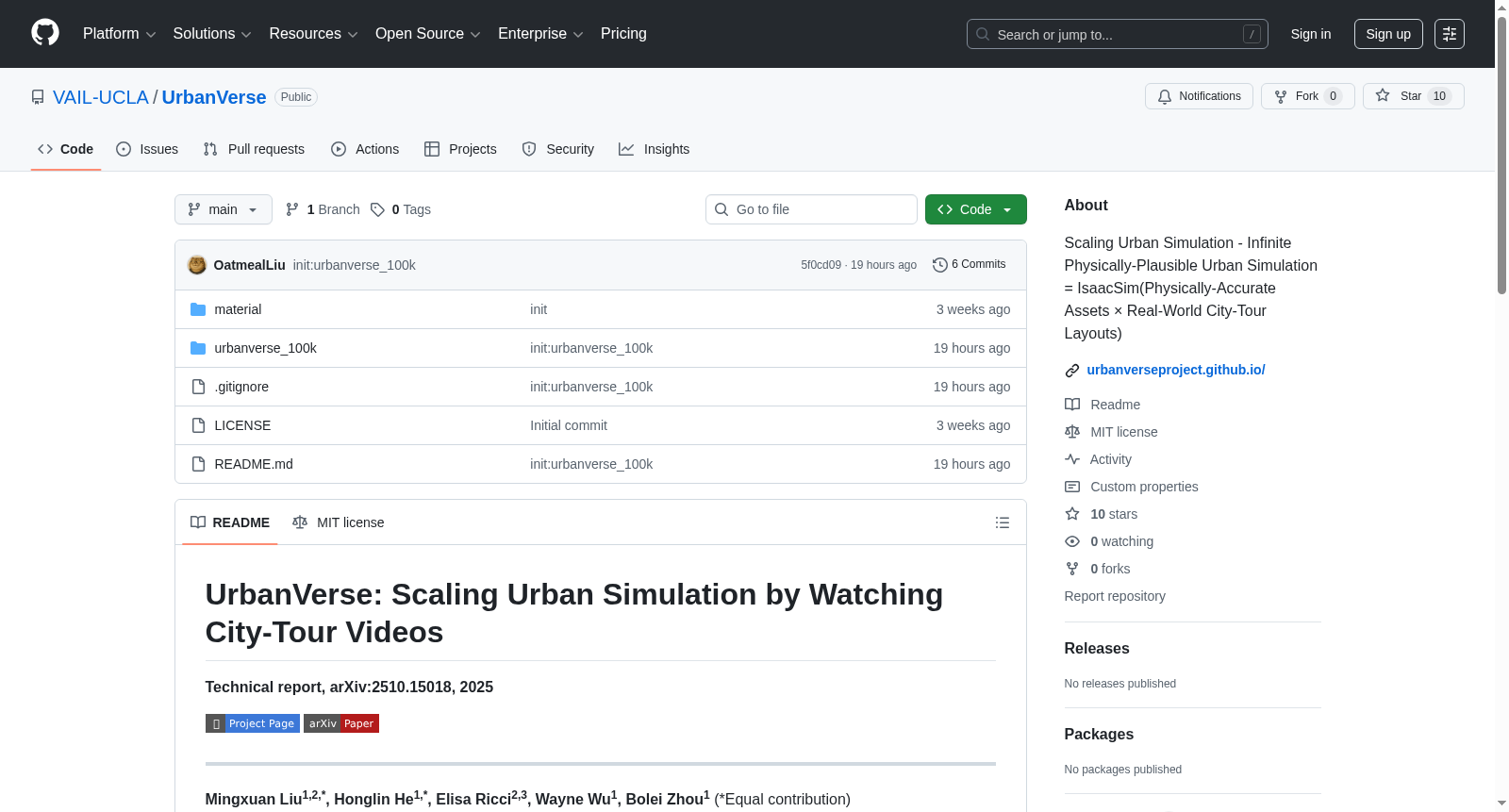
Task: Expand the Solutions menu
Action: (212, 34)
